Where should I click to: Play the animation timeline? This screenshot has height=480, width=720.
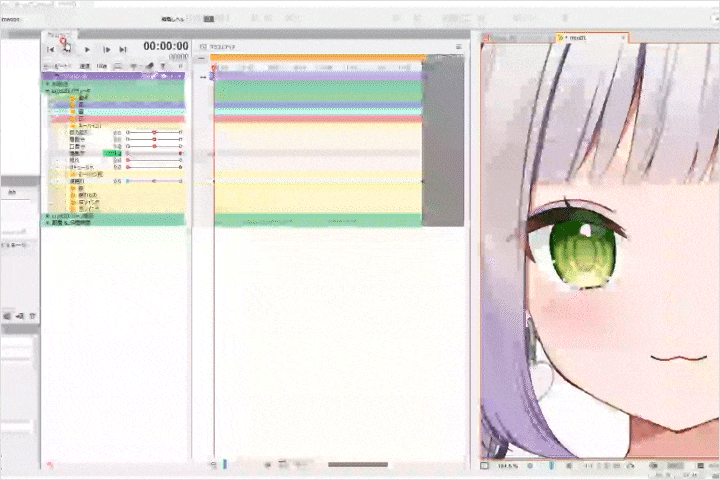point(87,49)
